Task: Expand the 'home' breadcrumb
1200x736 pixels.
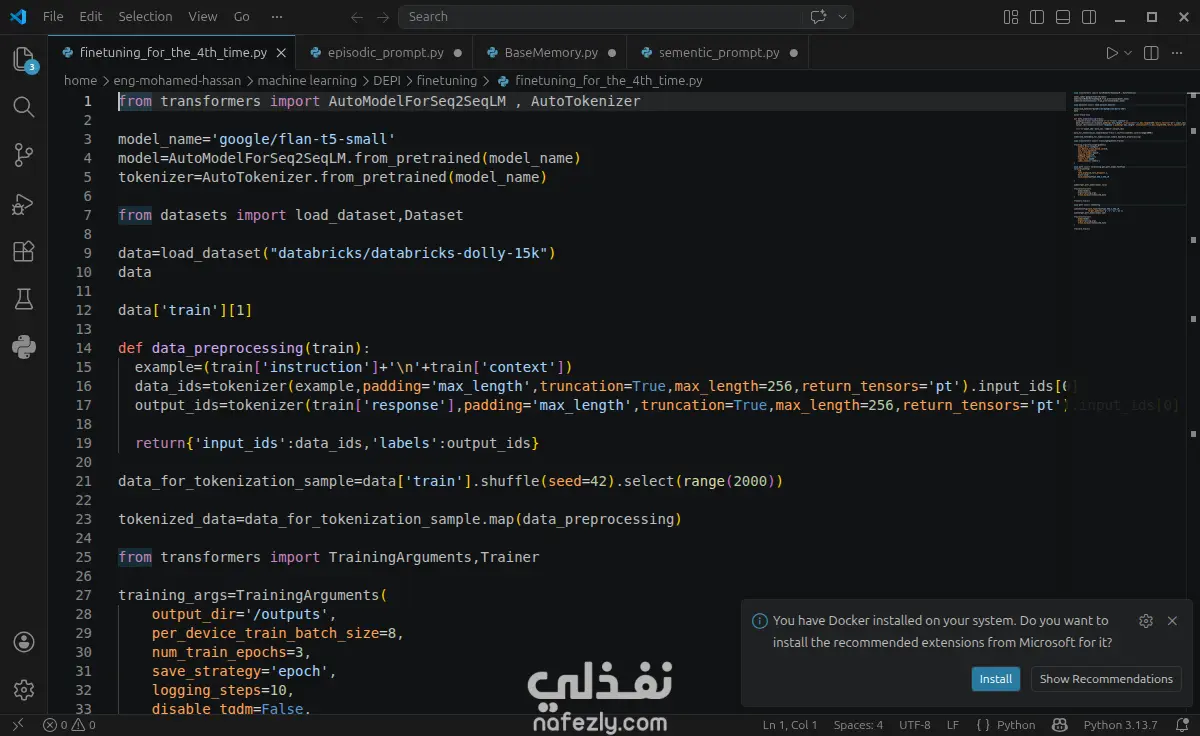Action: pyautogui.click(x=80, y=81)
